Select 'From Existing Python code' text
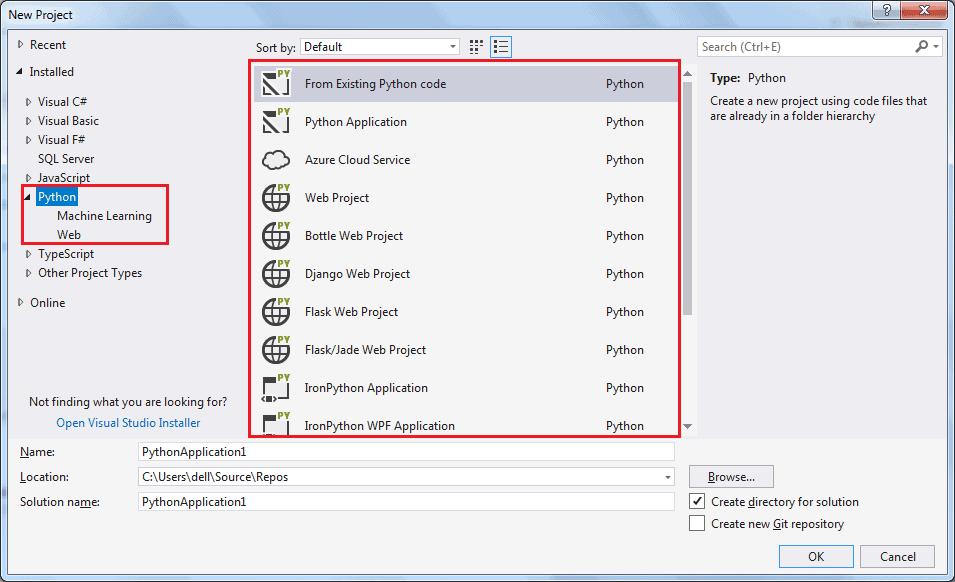 click(375, 83)
